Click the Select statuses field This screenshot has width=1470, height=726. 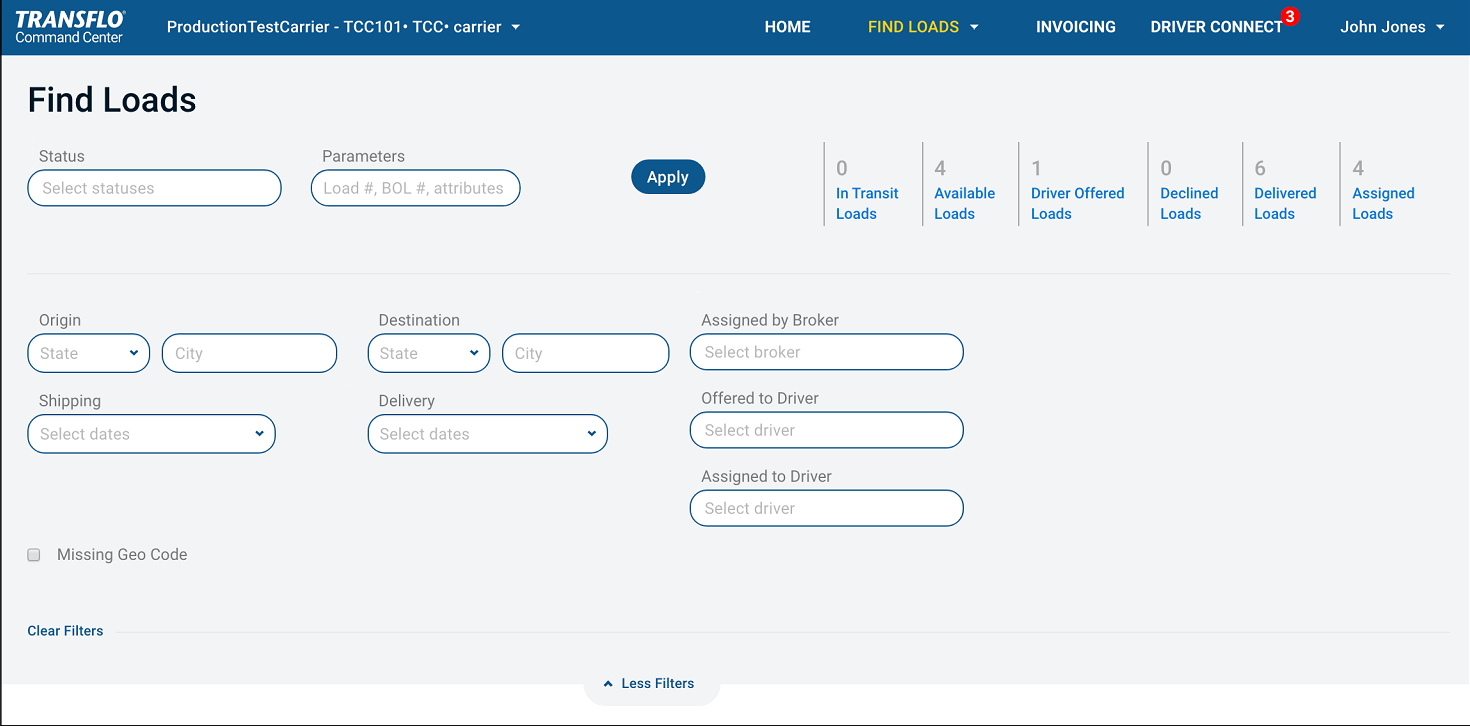click(x=154, y=188)
